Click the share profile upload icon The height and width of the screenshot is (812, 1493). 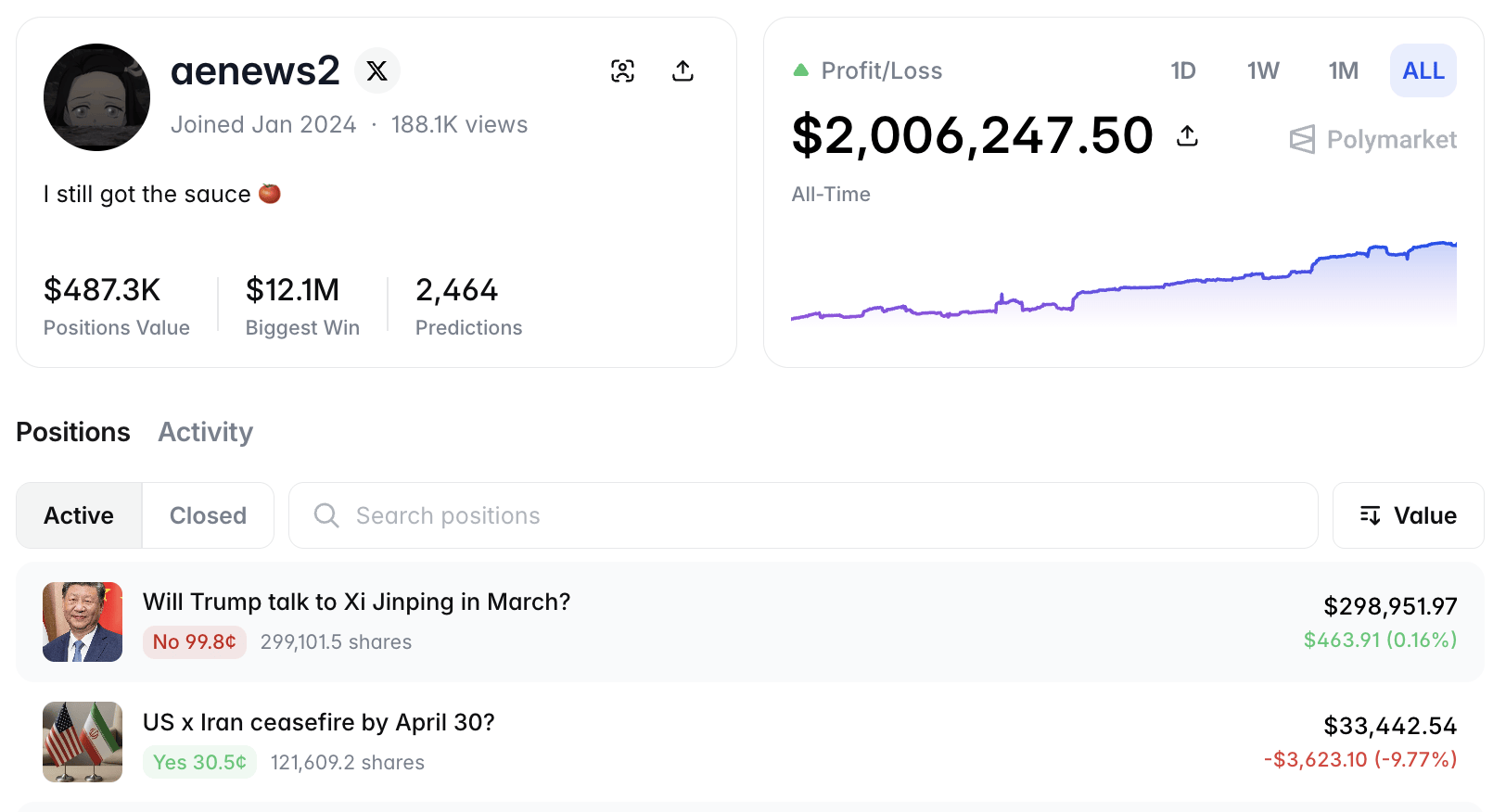[x=683, y=71]
